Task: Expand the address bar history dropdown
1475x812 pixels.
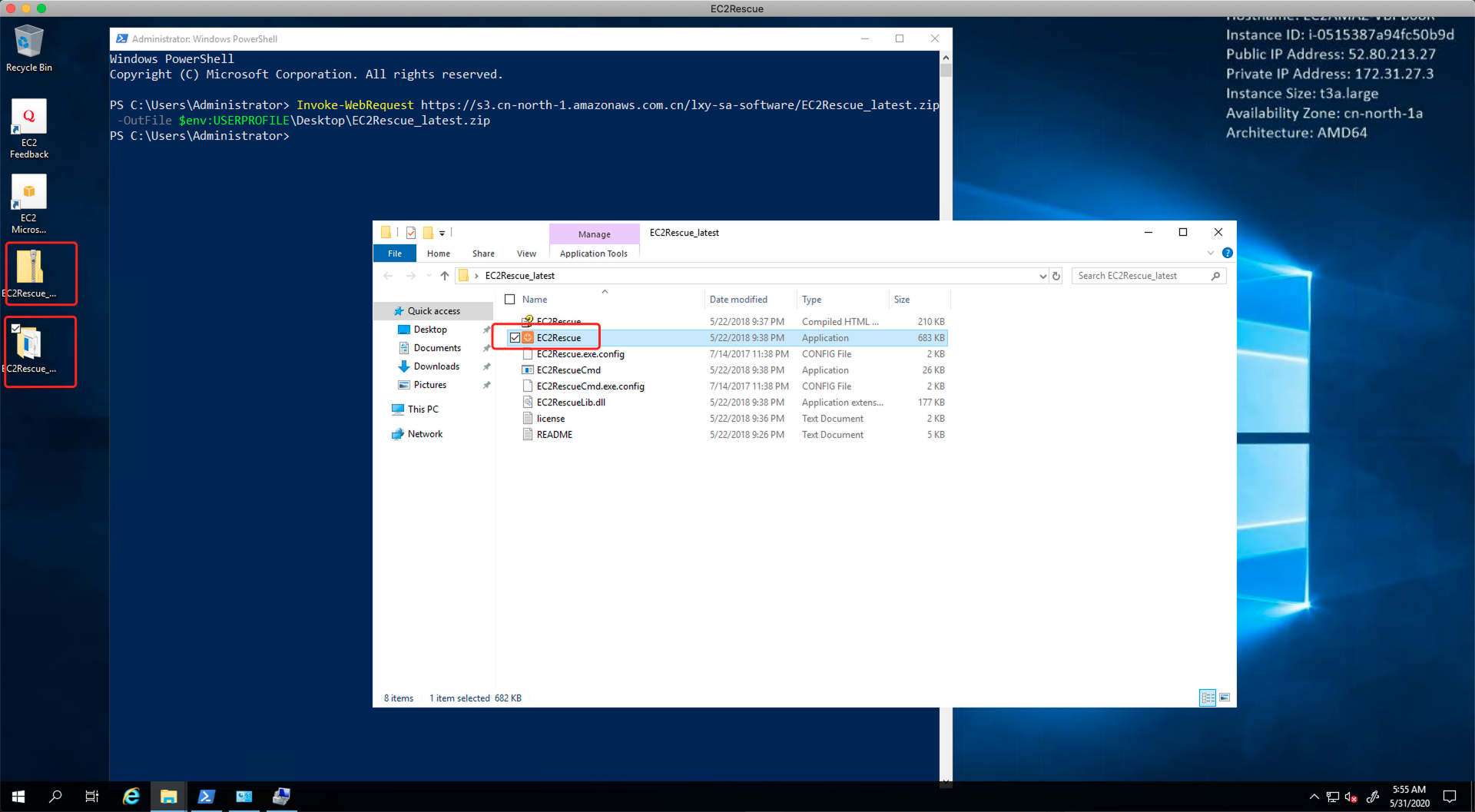Action: pyautogui.click(x=1042, y=276)
